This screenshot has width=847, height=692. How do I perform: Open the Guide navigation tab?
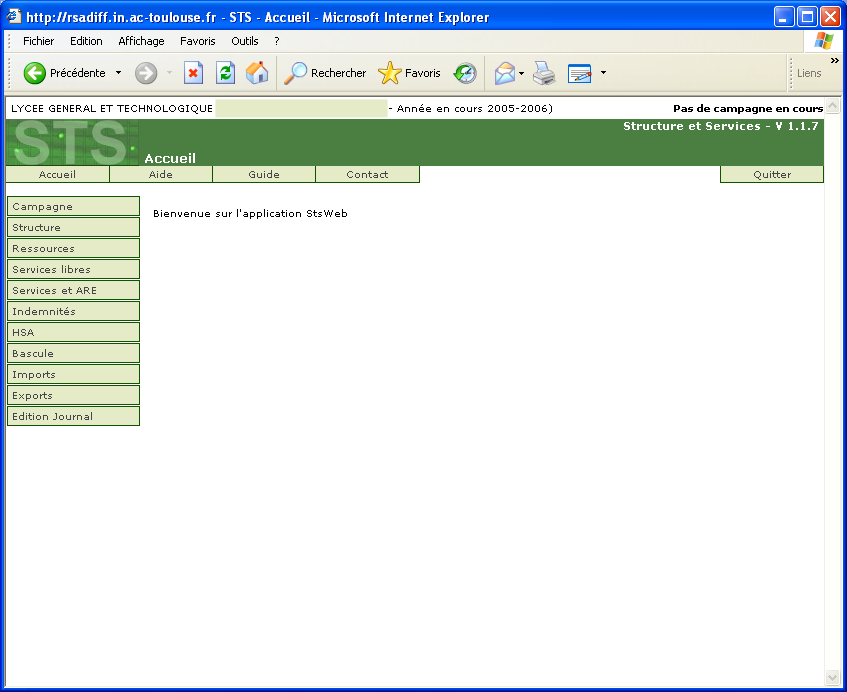tap(264, 174)
